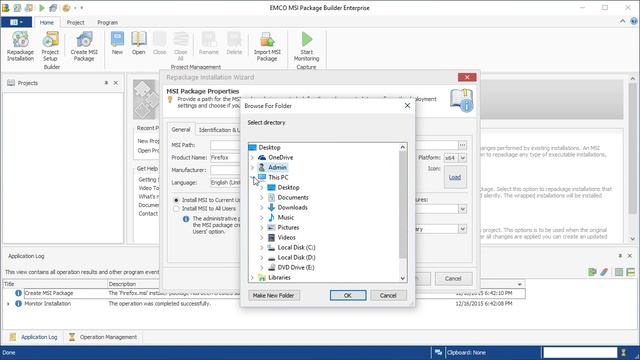Start Monitoring capture
The height and width of the screenshot is (360, 640).
pyautogui.click(x=307, y=47)
